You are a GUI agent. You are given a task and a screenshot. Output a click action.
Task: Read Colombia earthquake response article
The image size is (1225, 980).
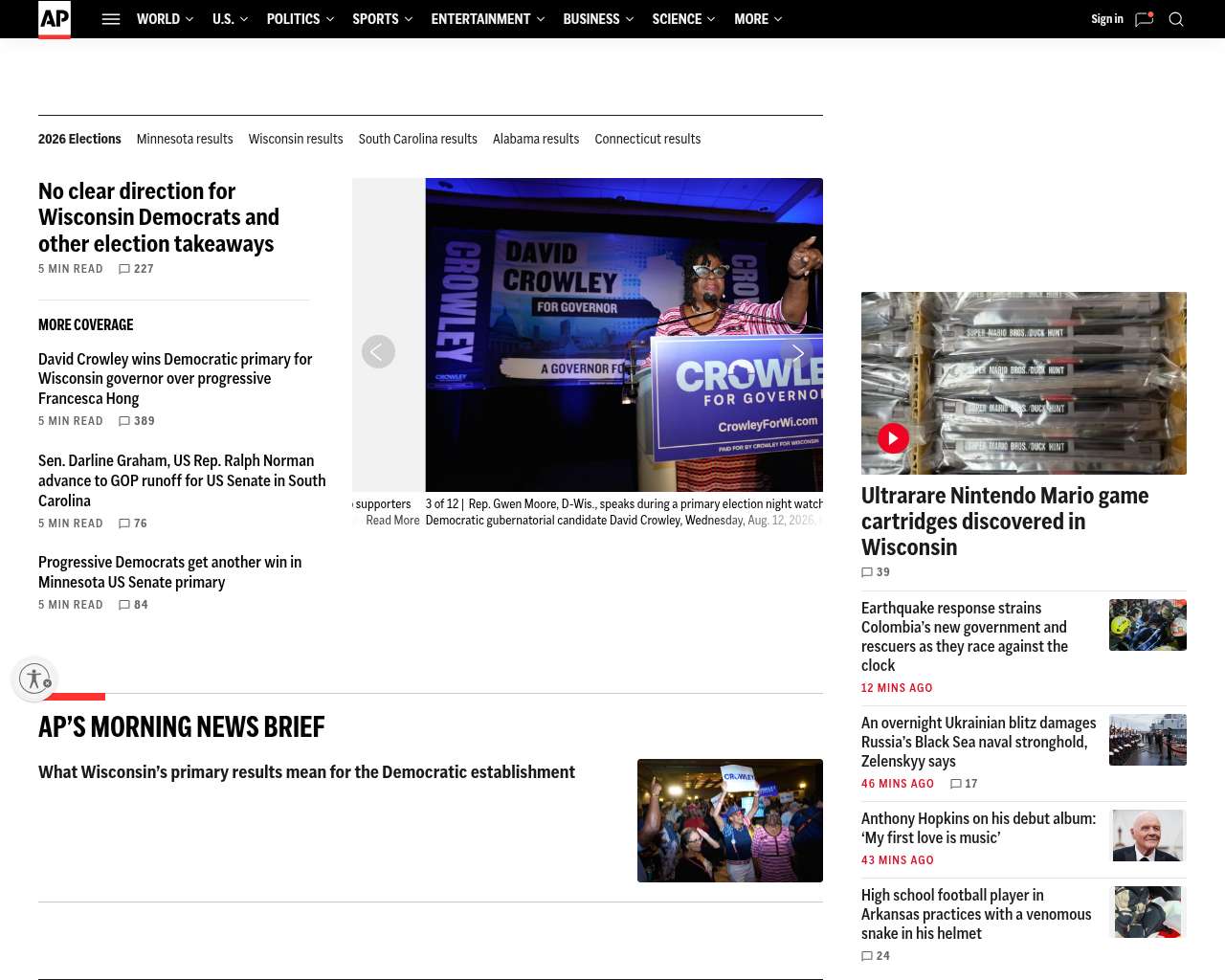pos(964,636)
